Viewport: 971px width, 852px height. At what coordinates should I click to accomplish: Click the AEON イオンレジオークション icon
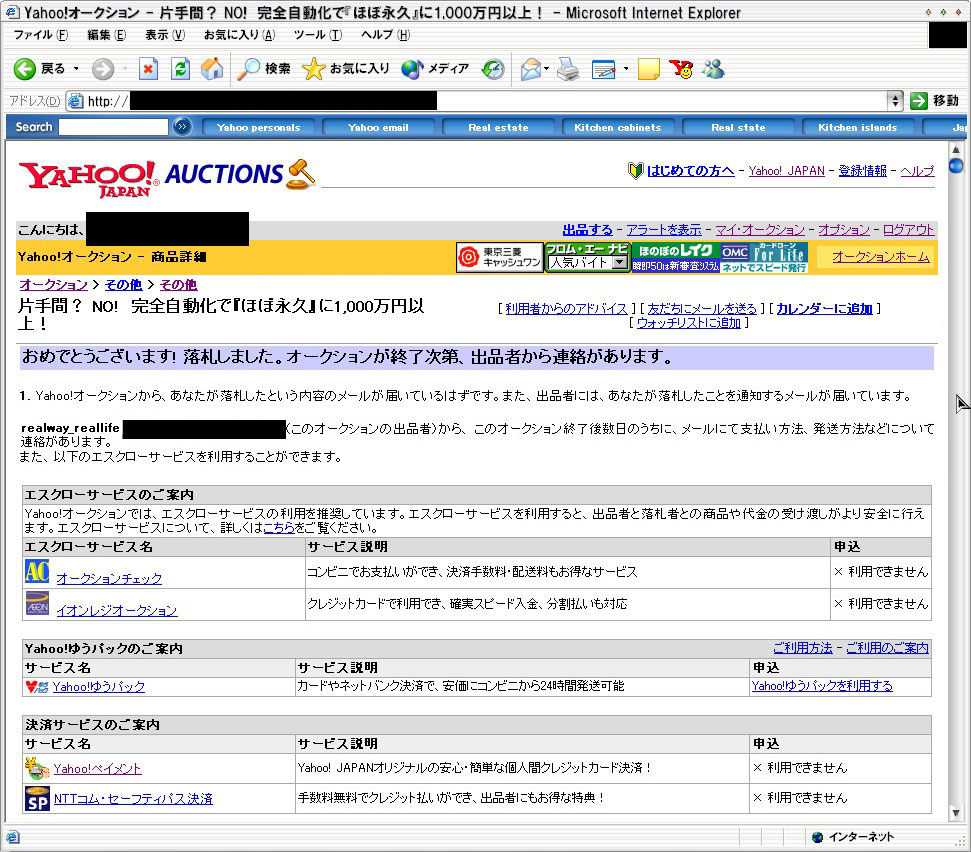click(37, 603)
